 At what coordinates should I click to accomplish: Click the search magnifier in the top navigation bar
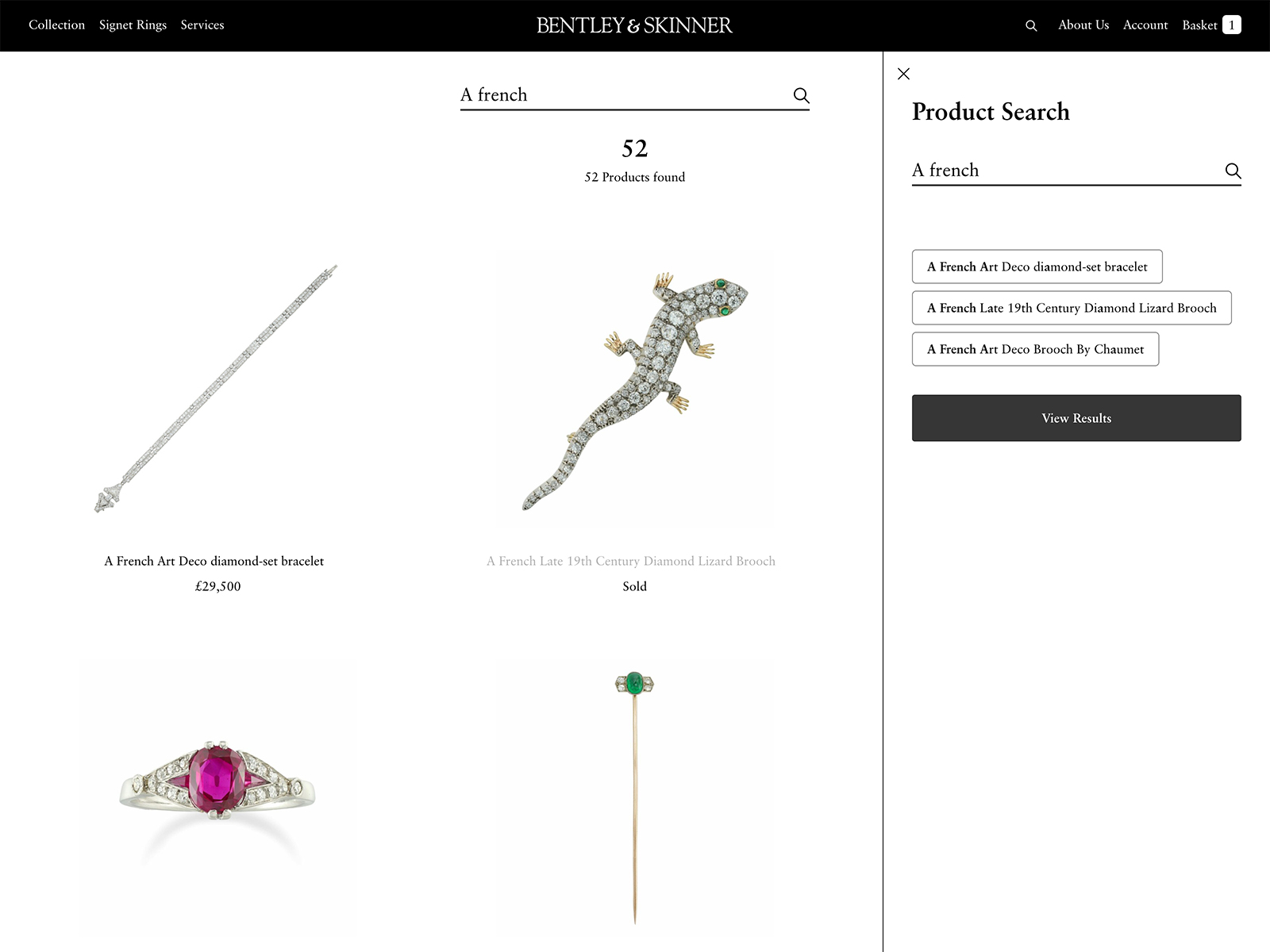point(1030,25)
